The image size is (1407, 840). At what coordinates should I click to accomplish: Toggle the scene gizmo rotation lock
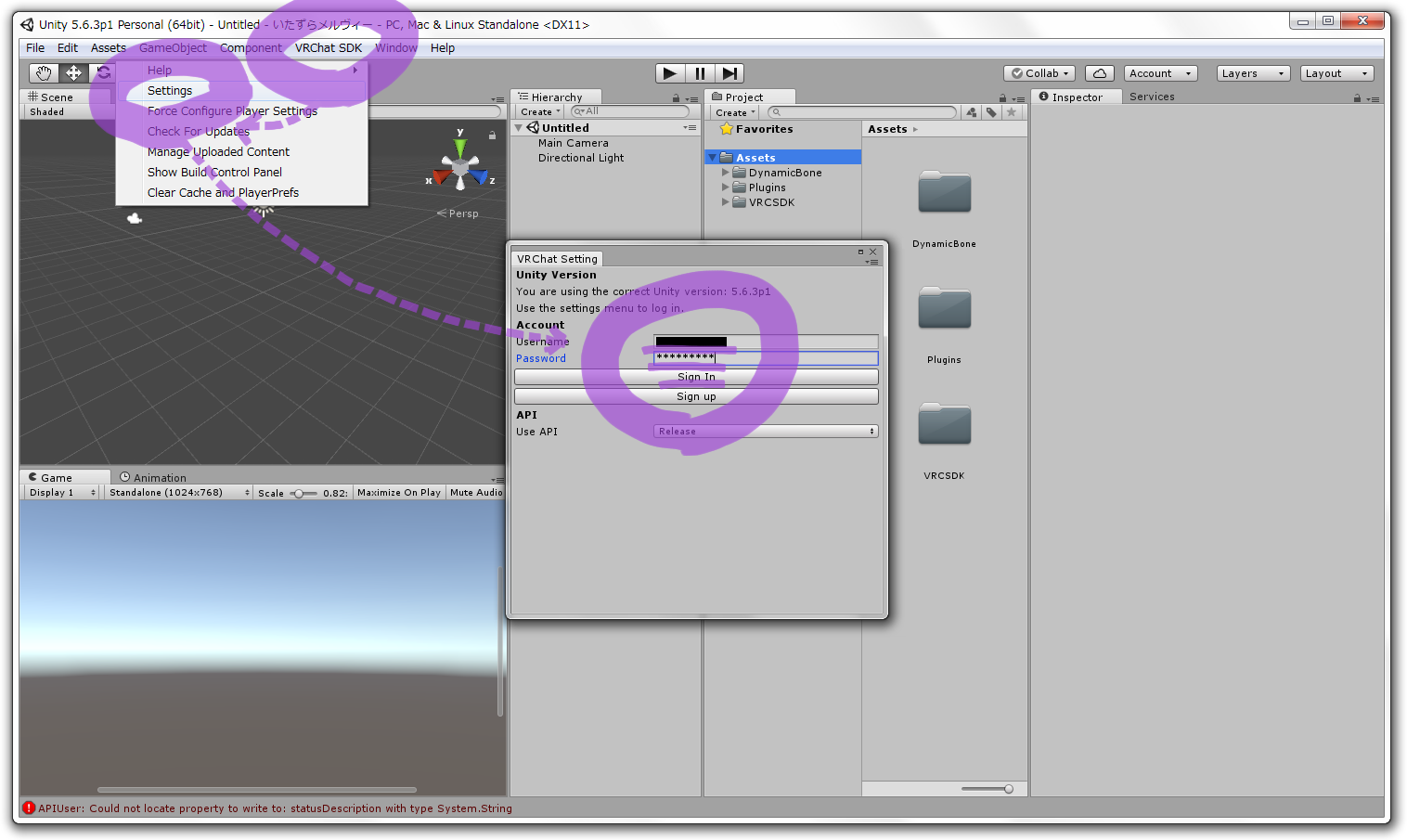pos(492,136)
